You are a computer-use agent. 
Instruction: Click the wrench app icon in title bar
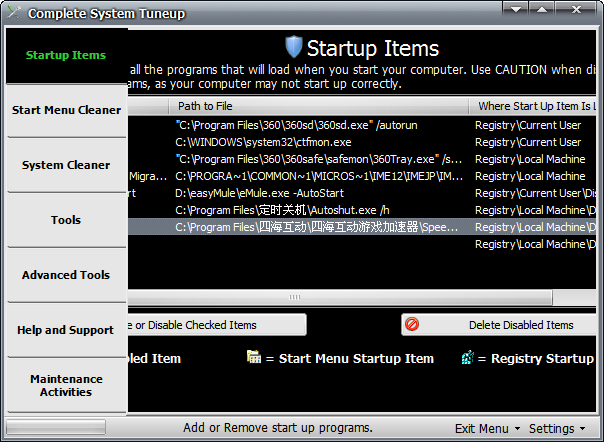(13, 13)
